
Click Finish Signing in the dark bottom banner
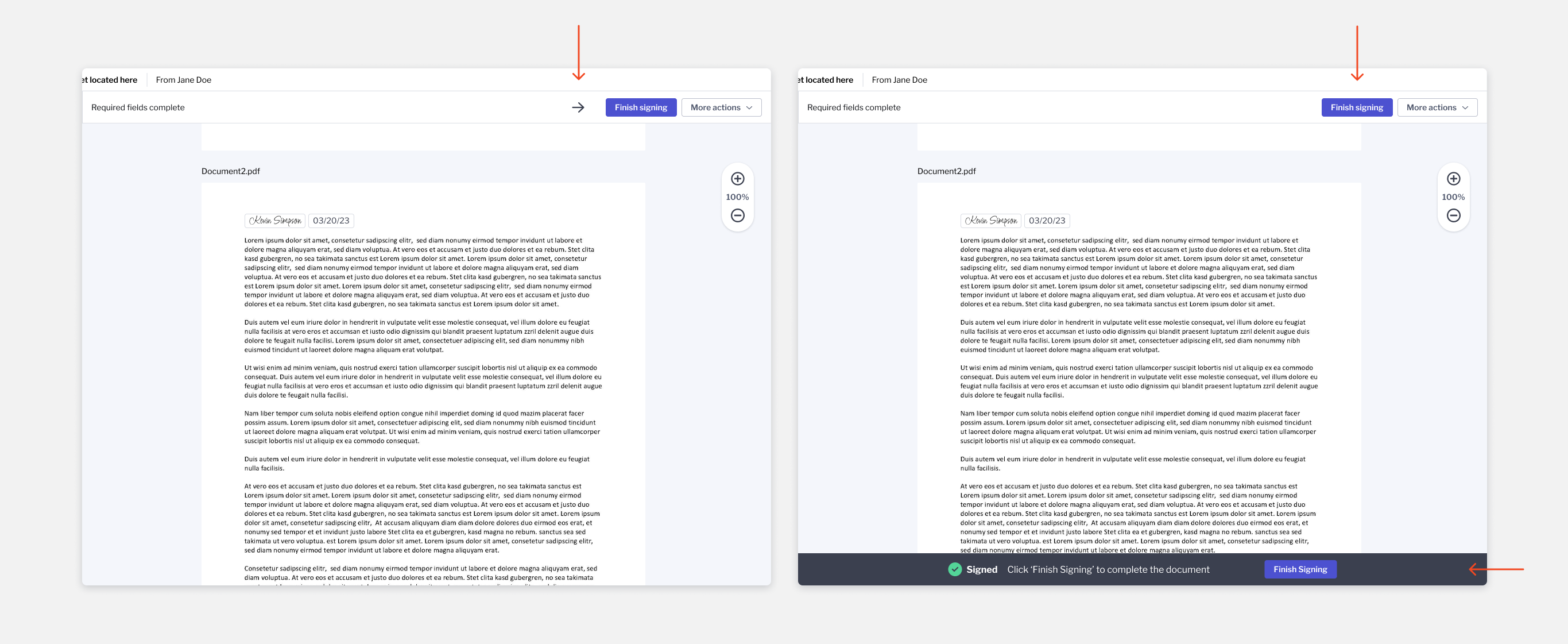pyautogui.click(x=1299, y=569)
